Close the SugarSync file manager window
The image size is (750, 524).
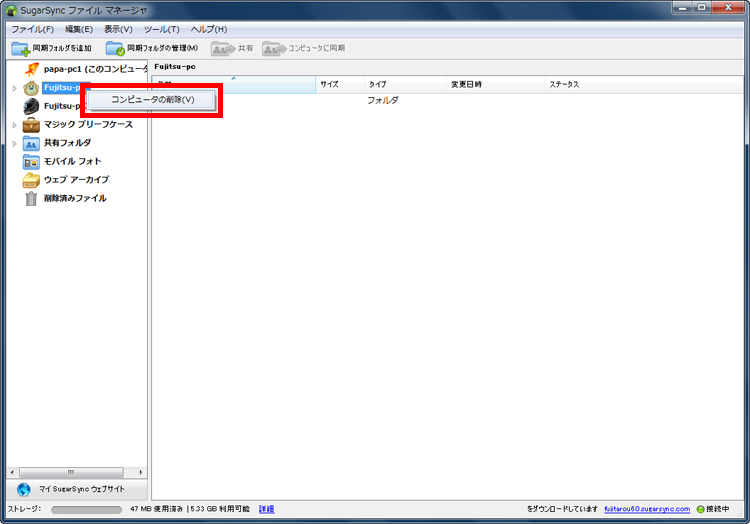[x=728, y=7]
